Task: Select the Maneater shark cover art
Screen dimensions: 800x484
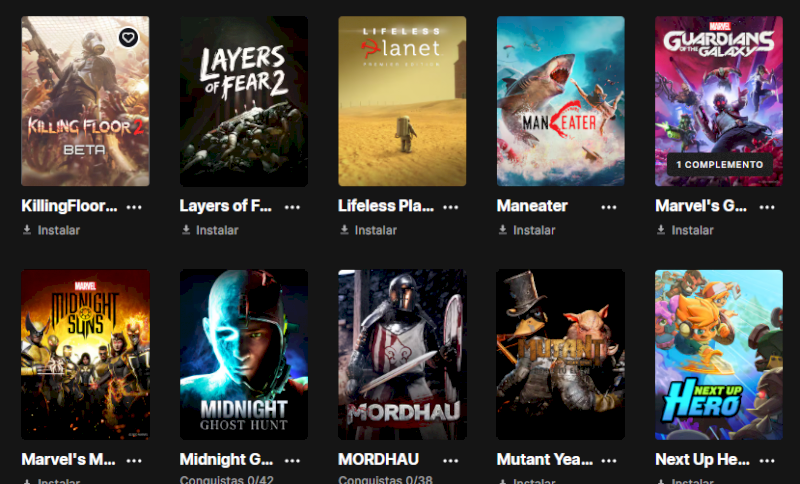Action: click(560, 101)
